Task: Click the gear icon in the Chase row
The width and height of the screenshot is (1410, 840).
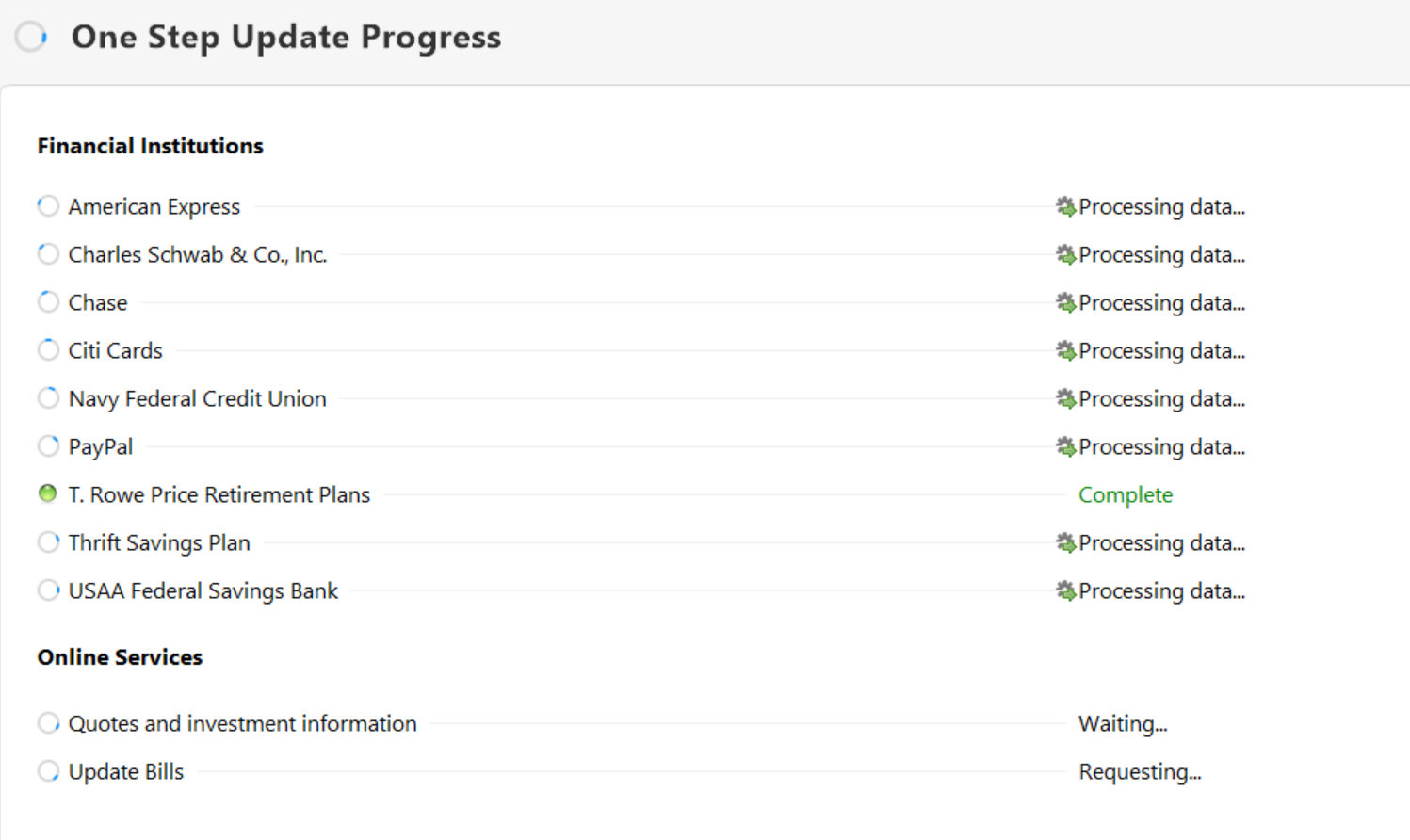Action: [1065, 302]
